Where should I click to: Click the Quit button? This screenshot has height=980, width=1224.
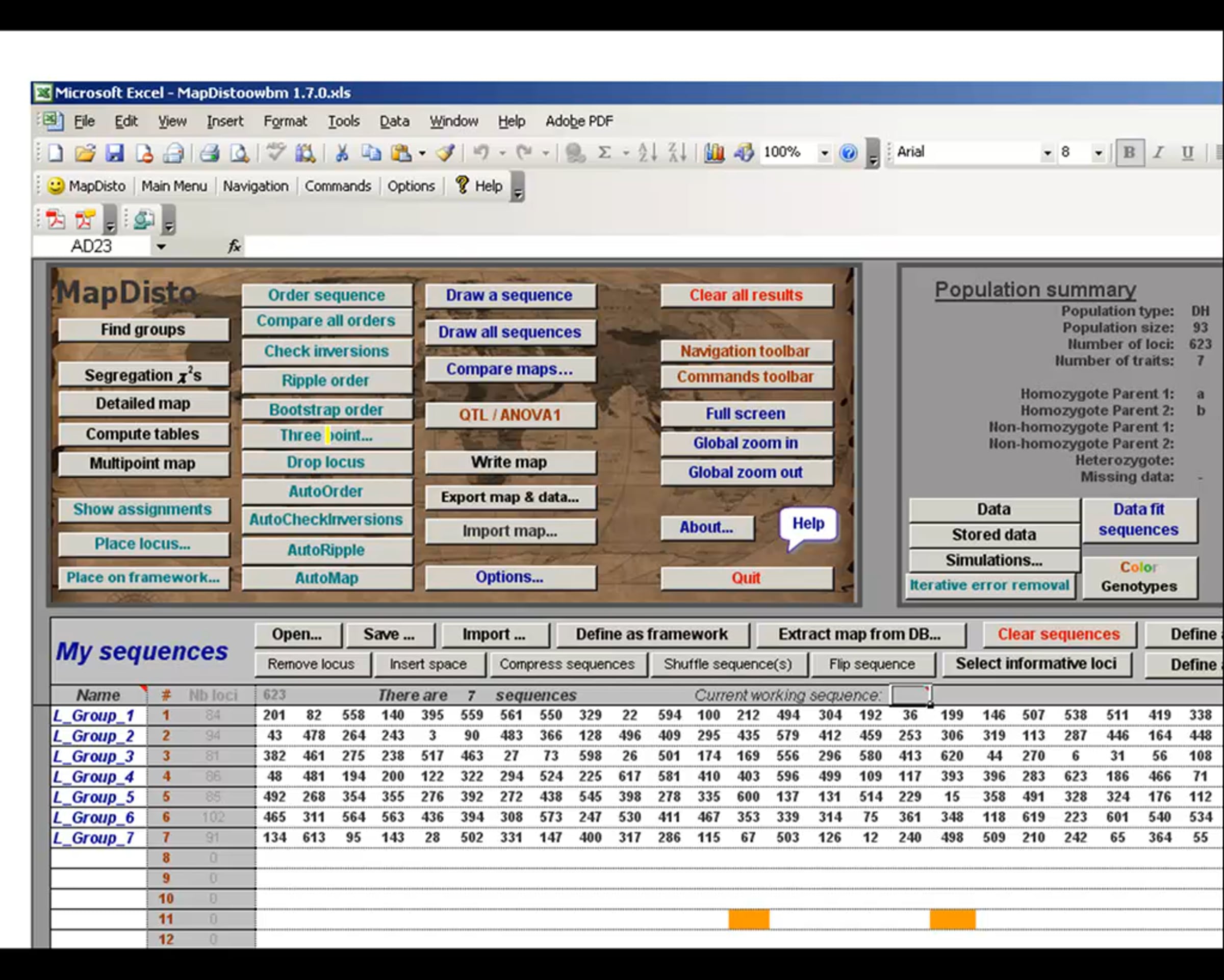click(746, 578)
